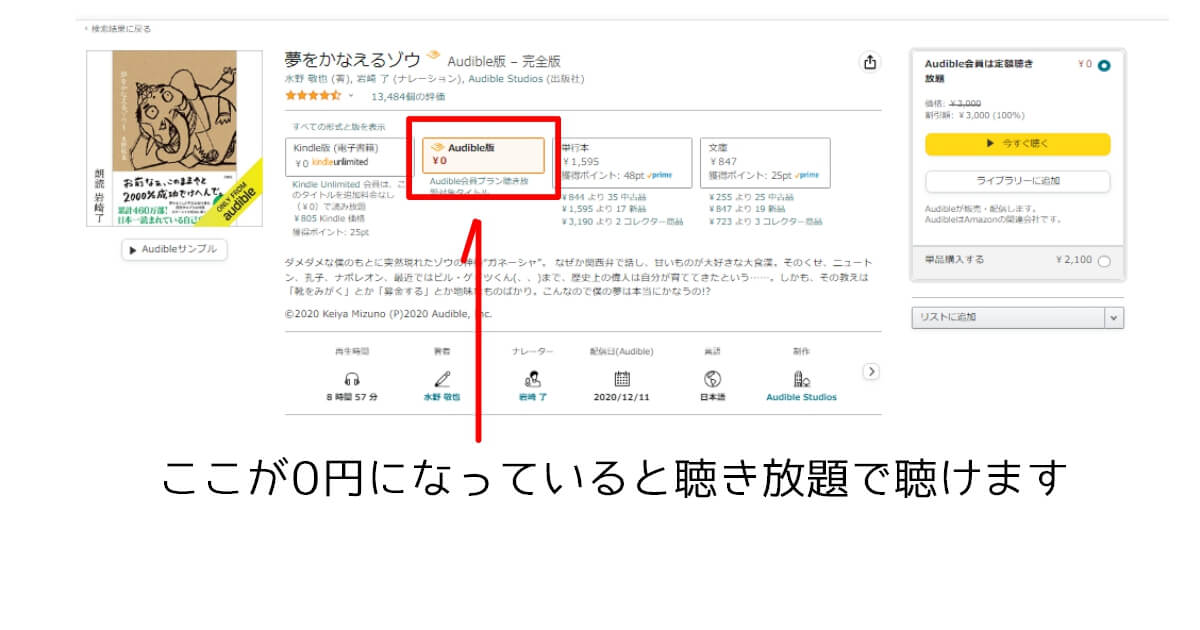
Task: Go back via 検索結果に戻る link
Action: [121, 29]
